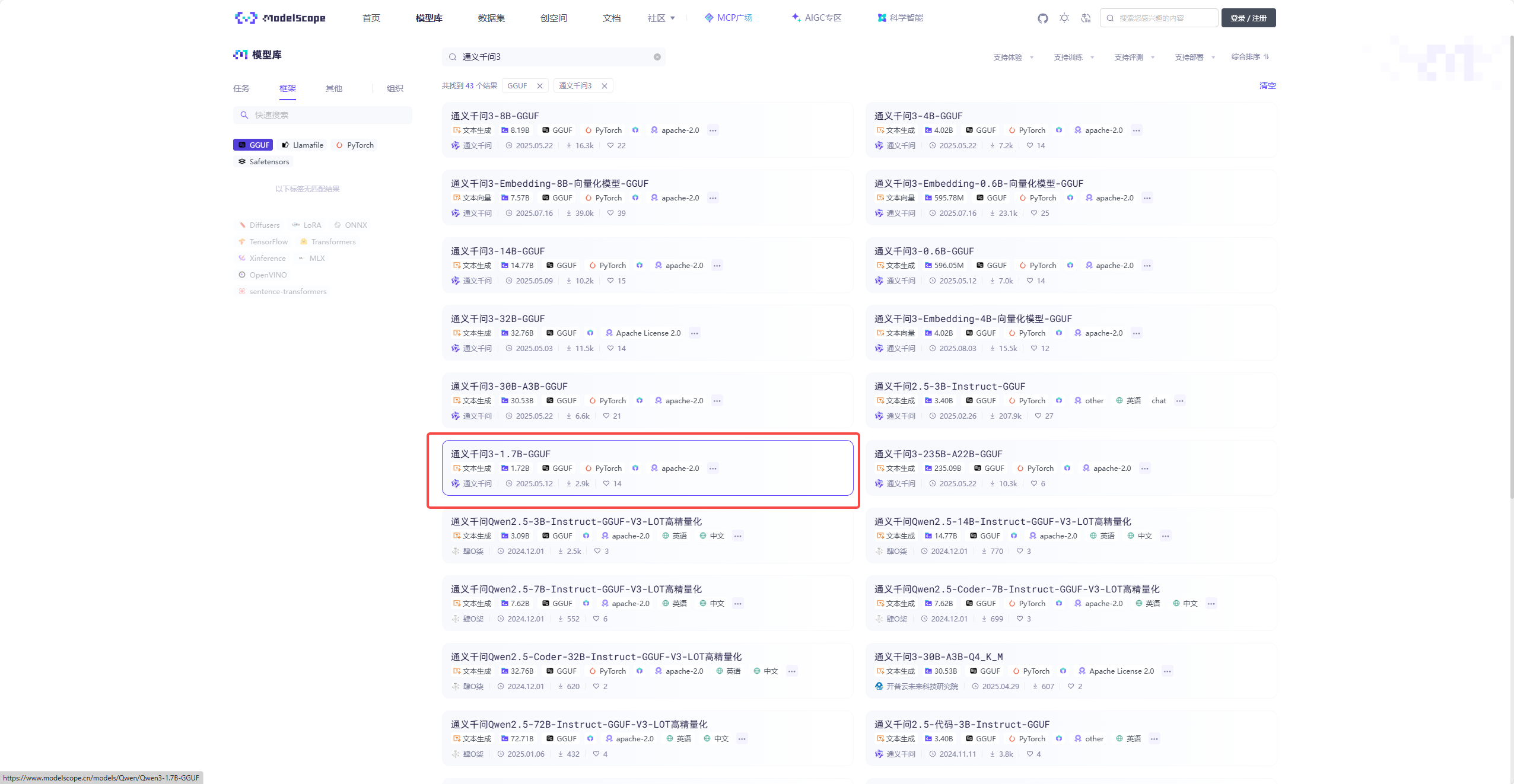Remove the 通义千问3 filter tag
The width and height of the screenshot is (1514, 784).
[x=605, y=86]
